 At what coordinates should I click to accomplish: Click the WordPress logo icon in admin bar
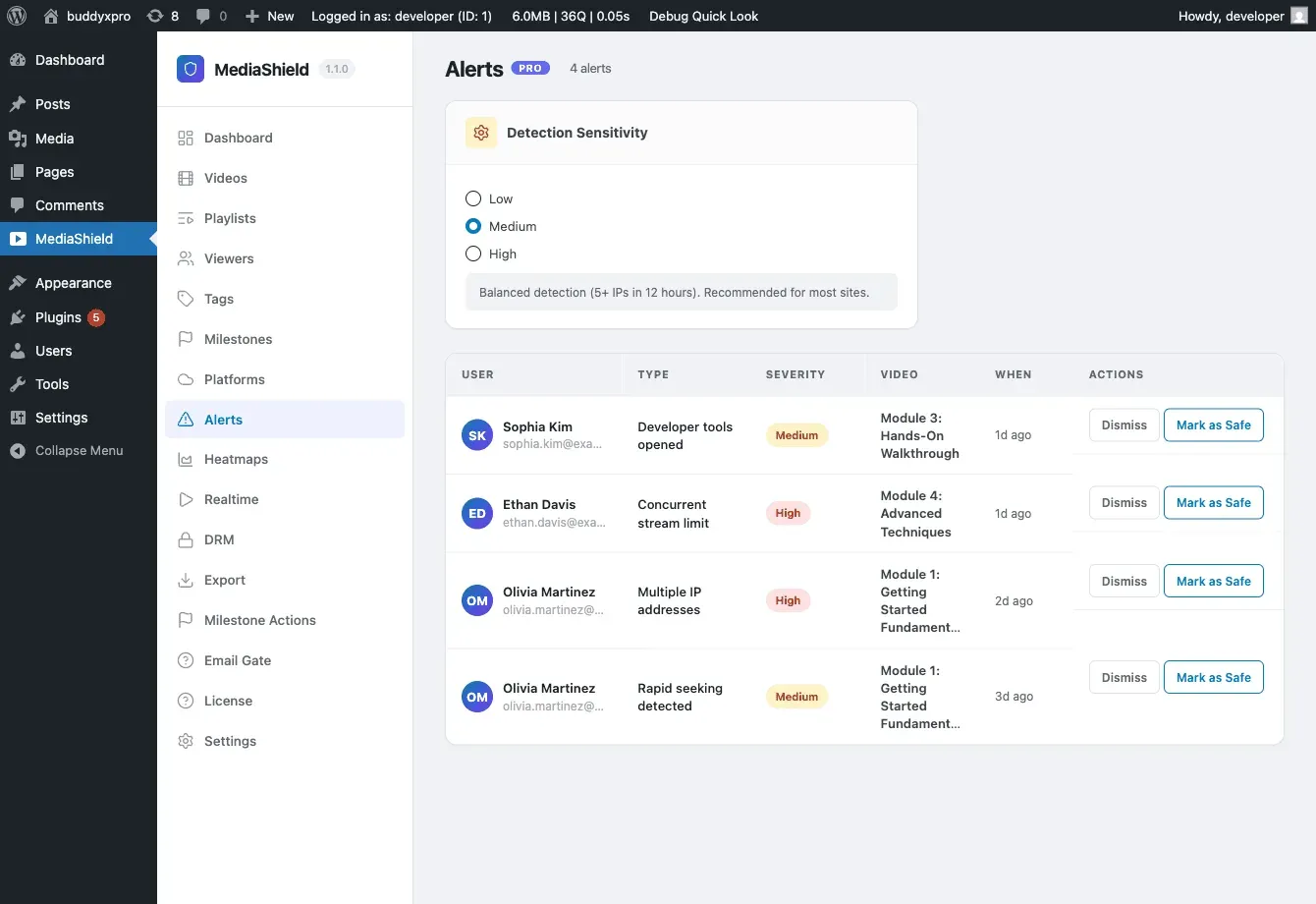click(x=17, y=16)
